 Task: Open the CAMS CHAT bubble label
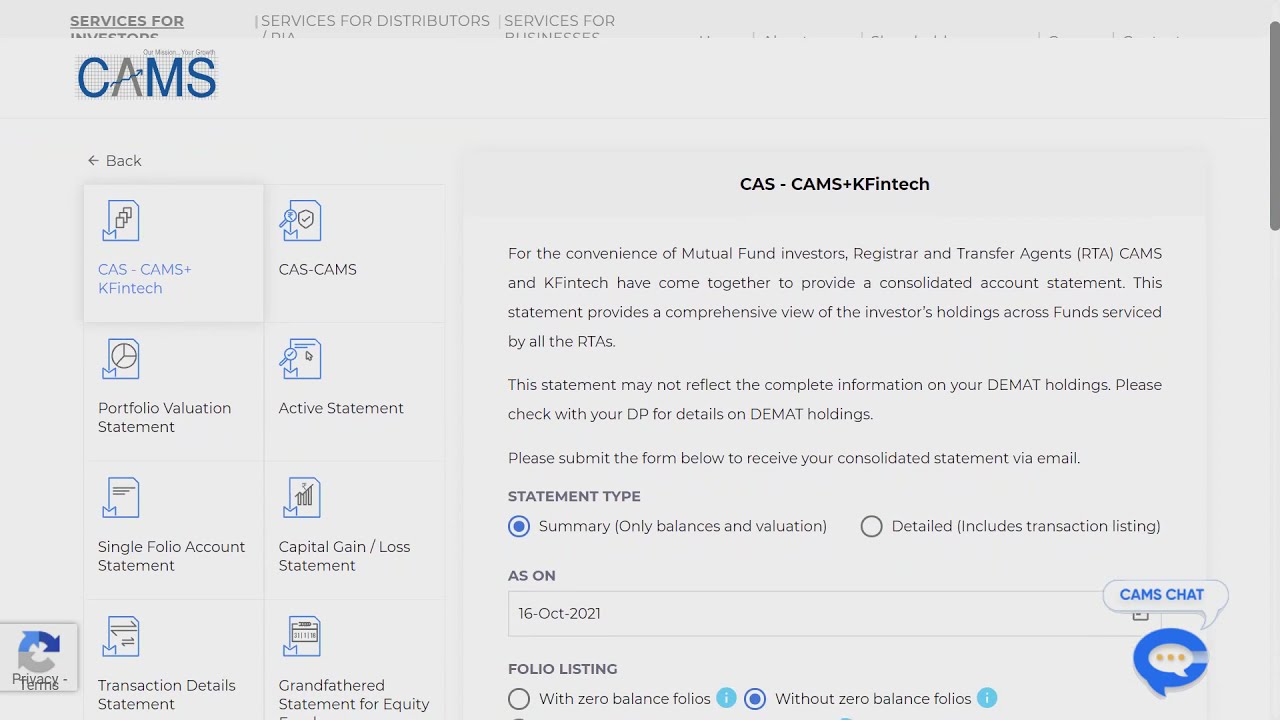[x=1162, y=594]
